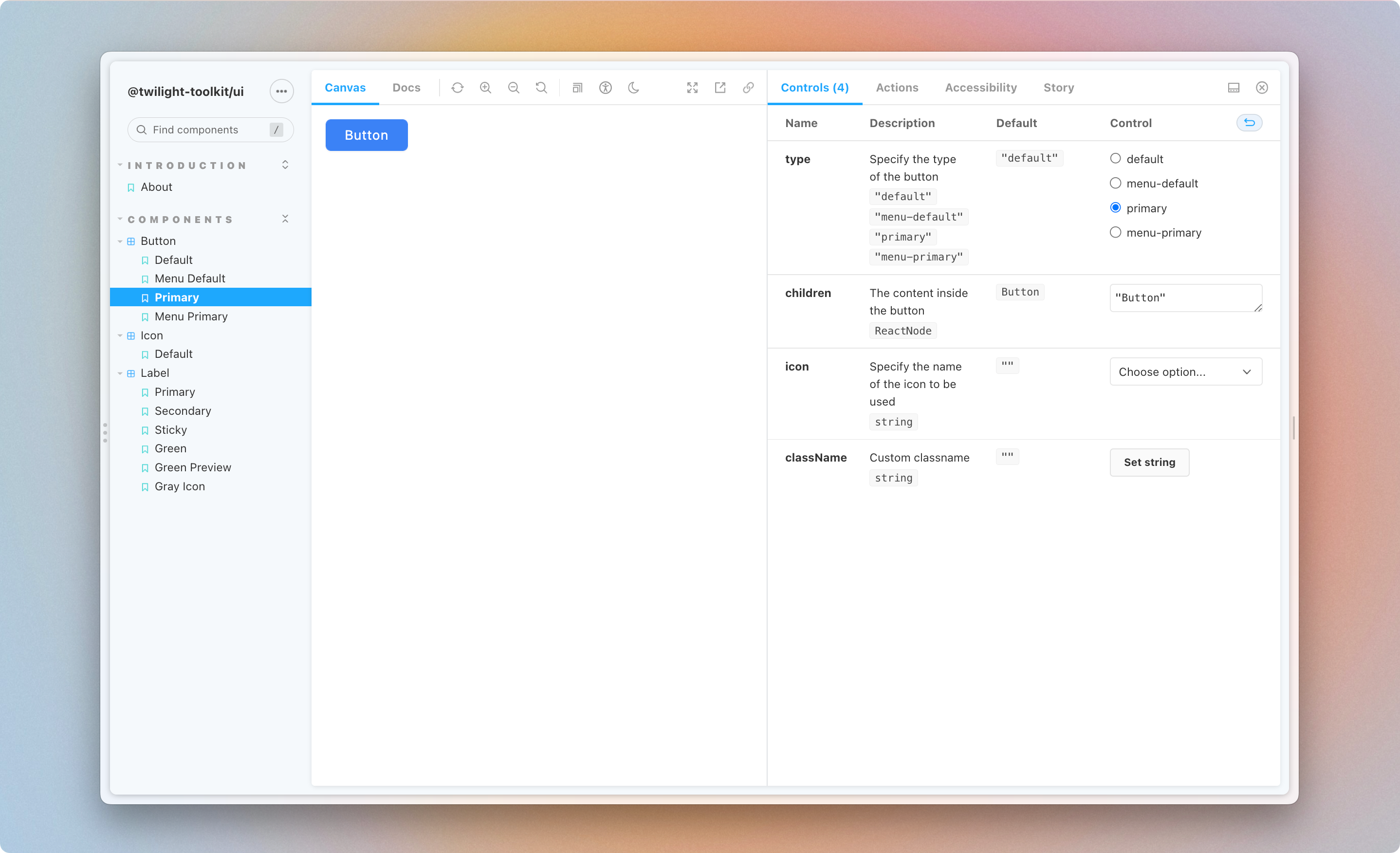Switch to the Docs tab
Screen dimensions: 1400x853
[406, 88]
